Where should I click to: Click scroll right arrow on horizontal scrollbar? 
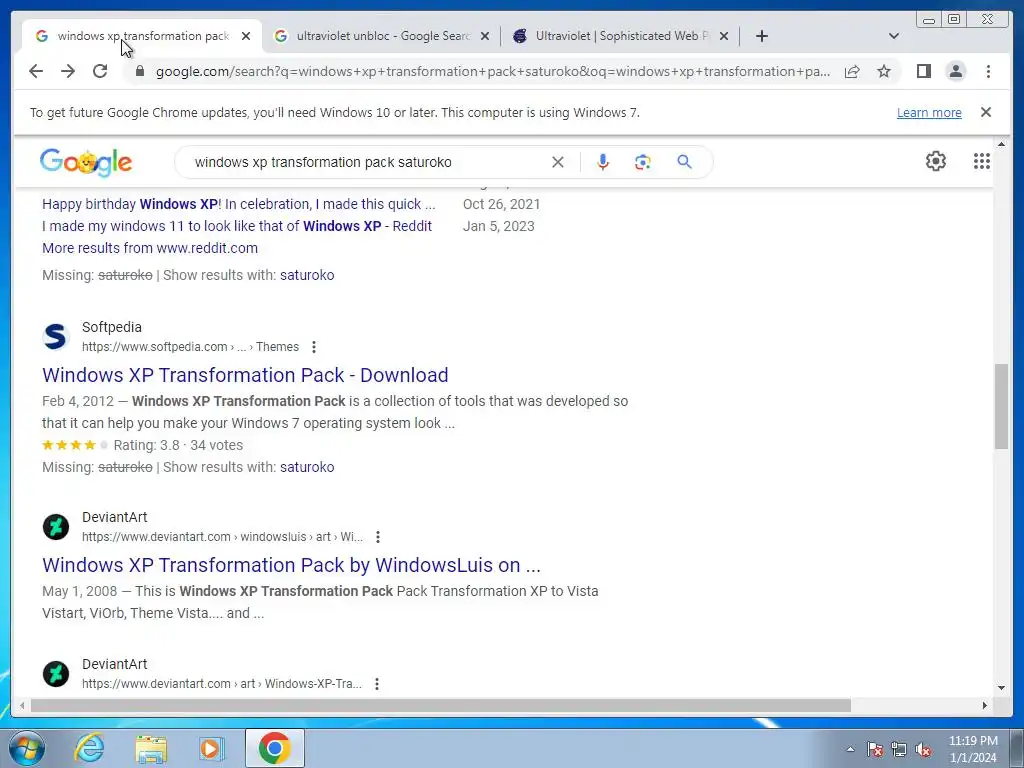pos(985,705)
